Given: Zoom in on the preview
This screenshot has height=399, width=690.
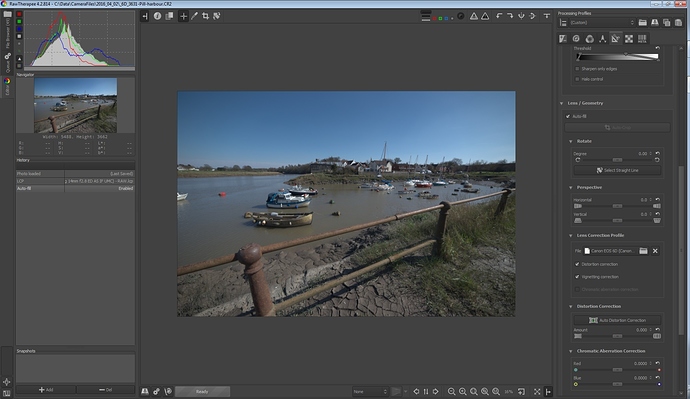Looking at the screenshot, I should [462, 391].
